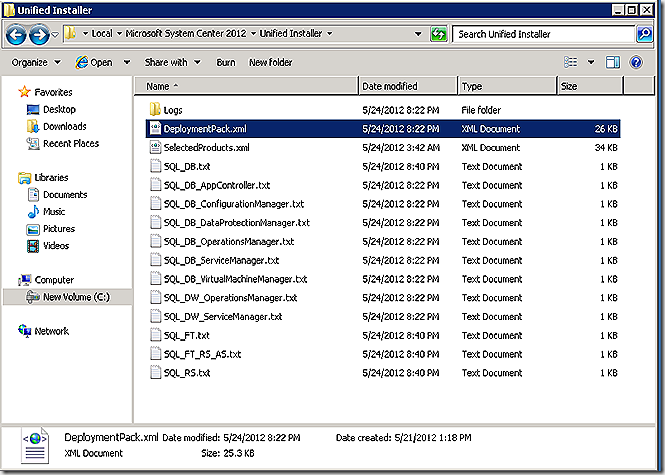Expand Share with dropdown arrow
The height and width of the screenshot is (475, 665).
pos(197,62)
